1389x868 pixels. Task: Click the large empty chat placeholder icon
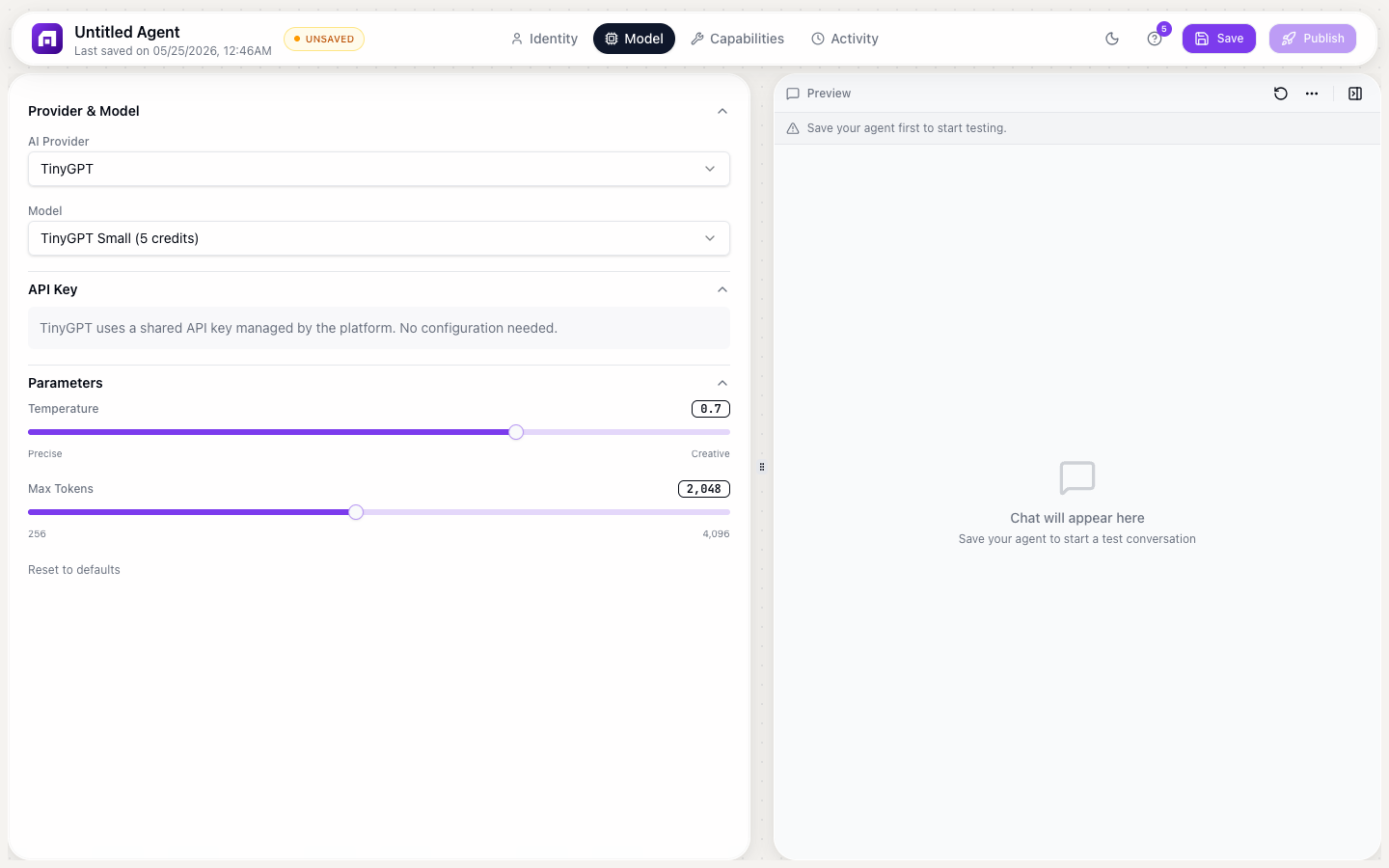point(1077,477)
